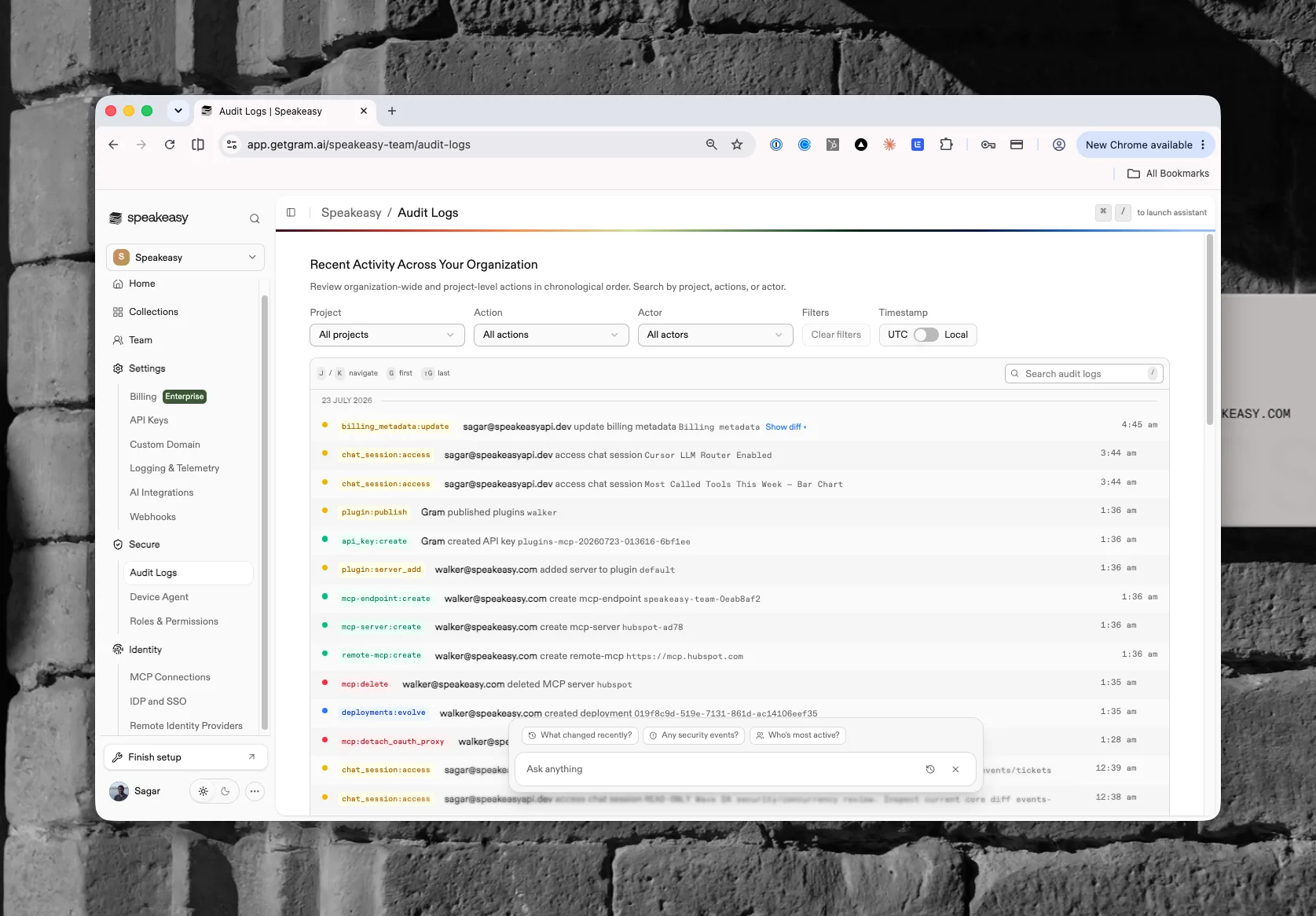Click 'What changed recently?' suggestion
The image size is (1316, 916).
(580, 735)
